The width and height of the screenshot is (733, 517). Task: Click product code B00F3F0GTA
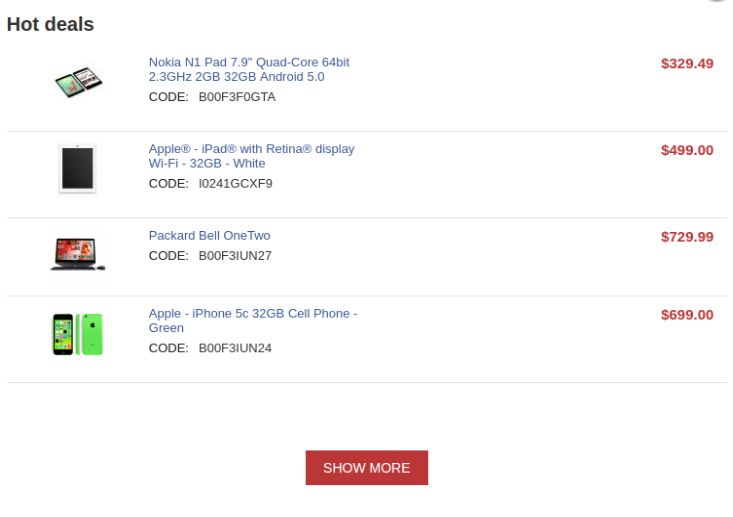[x=237, y=97]
